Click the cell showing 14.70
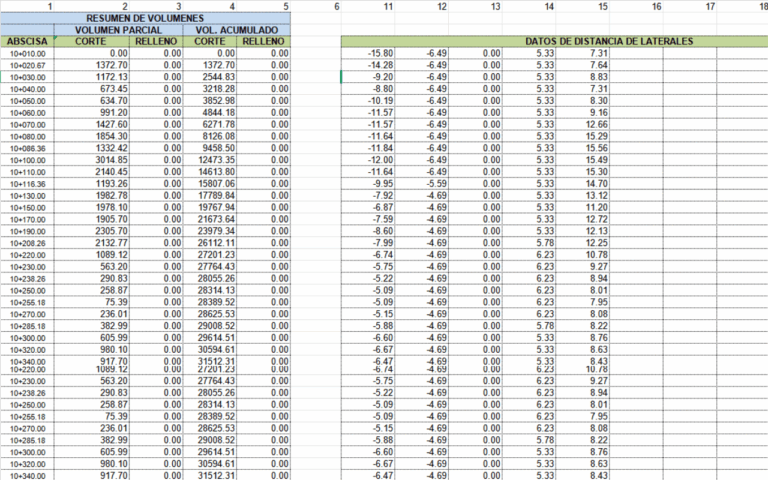This screenshot has width=768, height=480. click(x=582, y=184)
